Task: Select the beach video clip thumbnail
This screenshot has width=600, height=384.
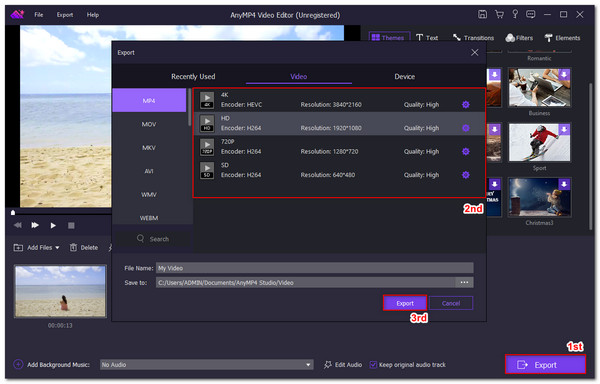Action: pyautogui.click(x=60, y=291)
